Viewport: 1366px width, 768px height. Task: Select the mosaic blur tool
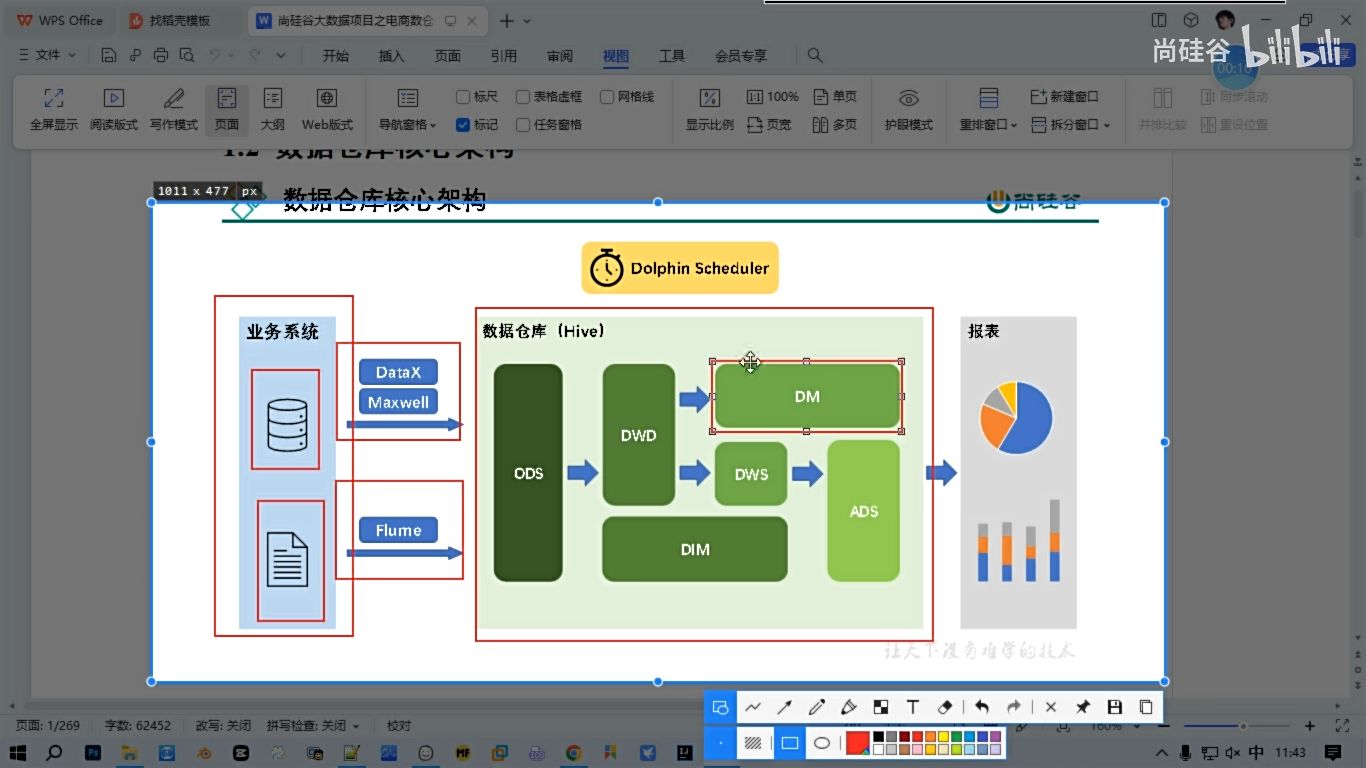(x=881, y=707)
